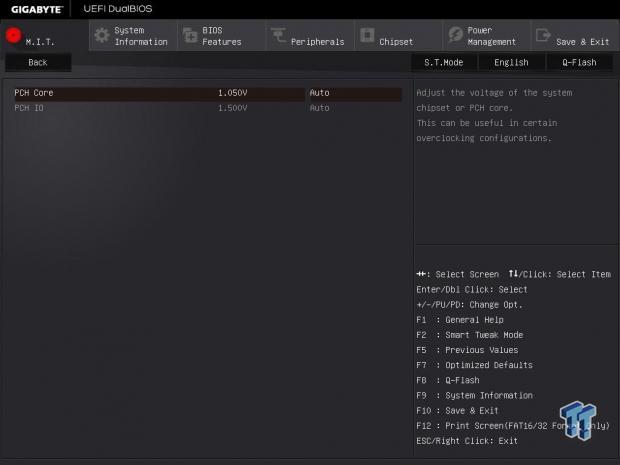Switch to the Chipset tab
The height and width of the screenshot is (465, 620).
point(396,42)
